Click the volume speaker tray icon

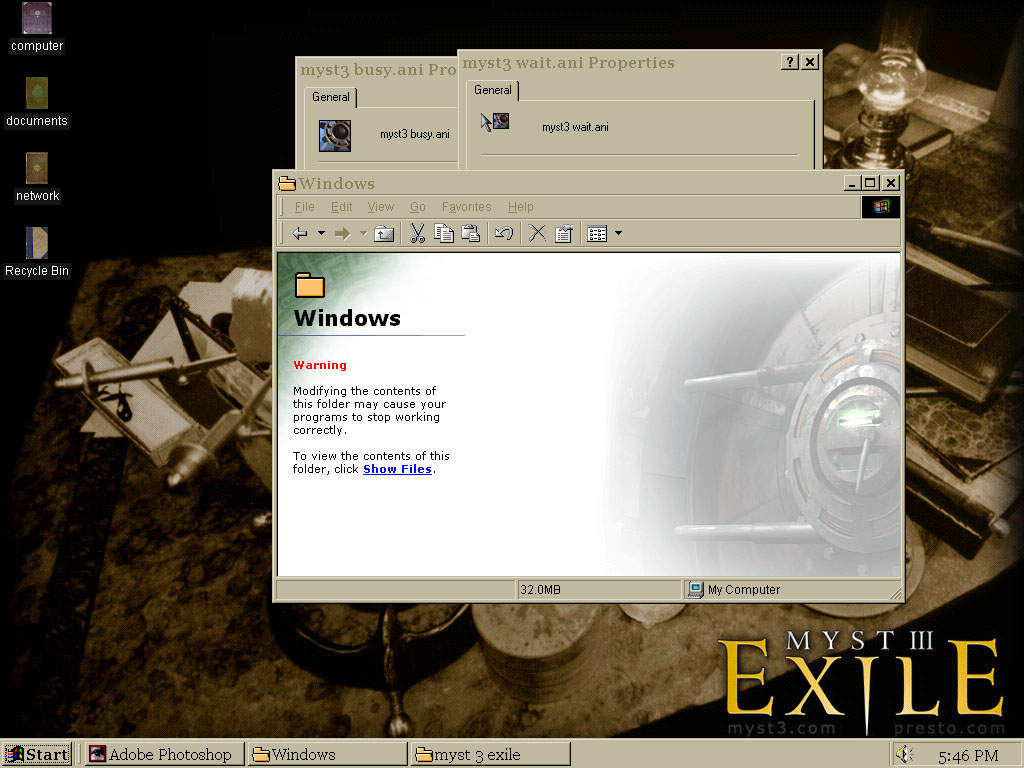pyautogui.click(x=904, y=754)
